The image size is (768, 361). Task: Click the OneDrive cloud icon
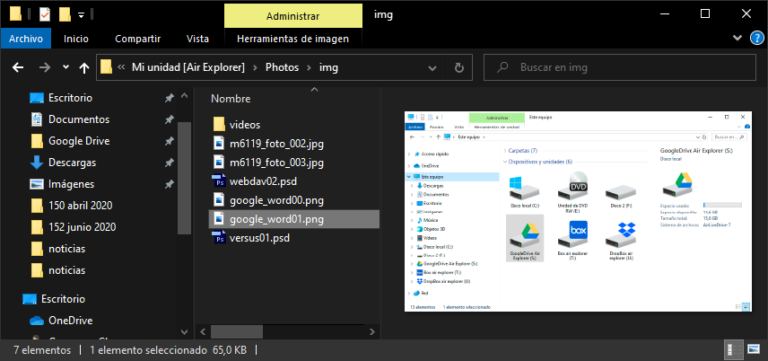37,321
